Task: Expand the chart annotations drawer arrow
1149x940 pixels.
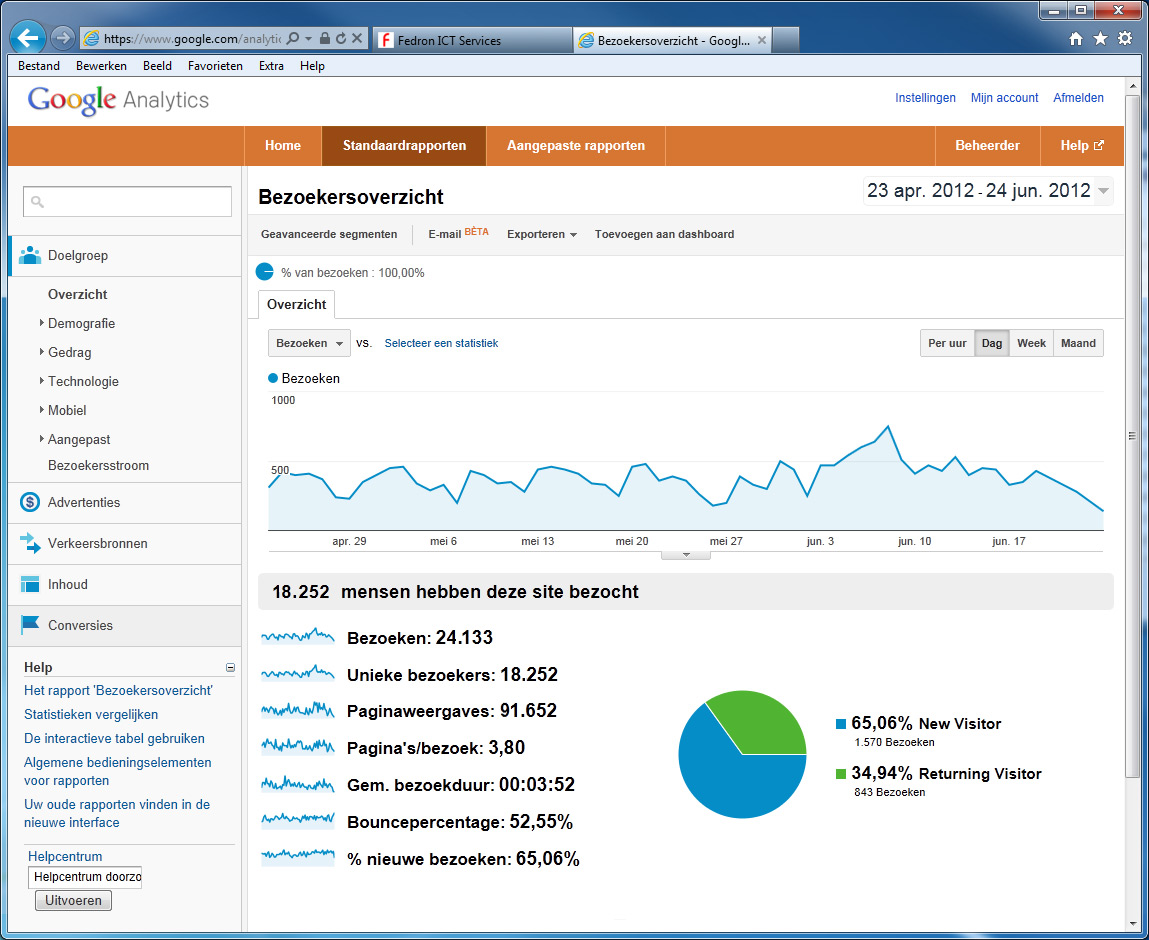Action: coord(686,555)
